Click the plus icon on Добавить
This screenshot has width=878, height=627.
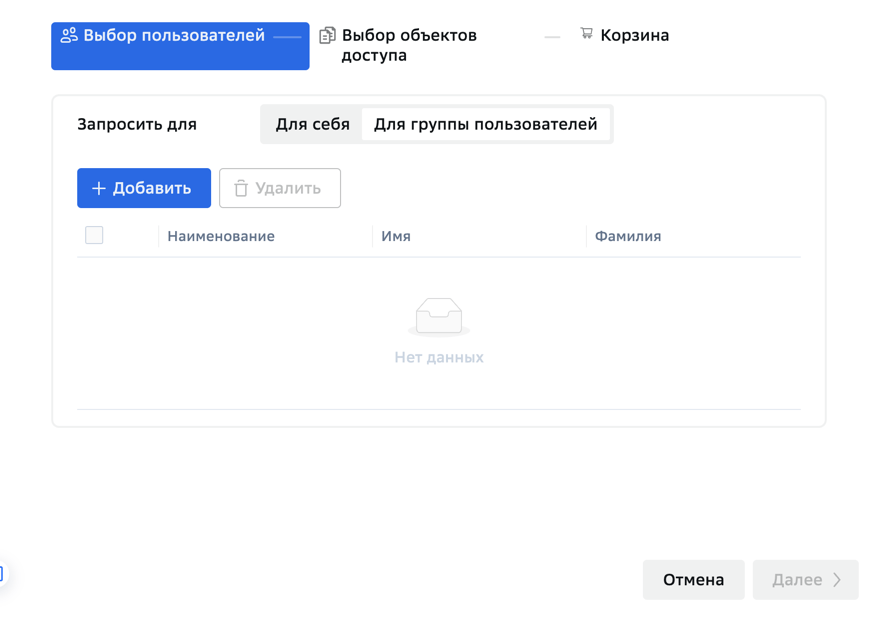[x=99, y=188]
